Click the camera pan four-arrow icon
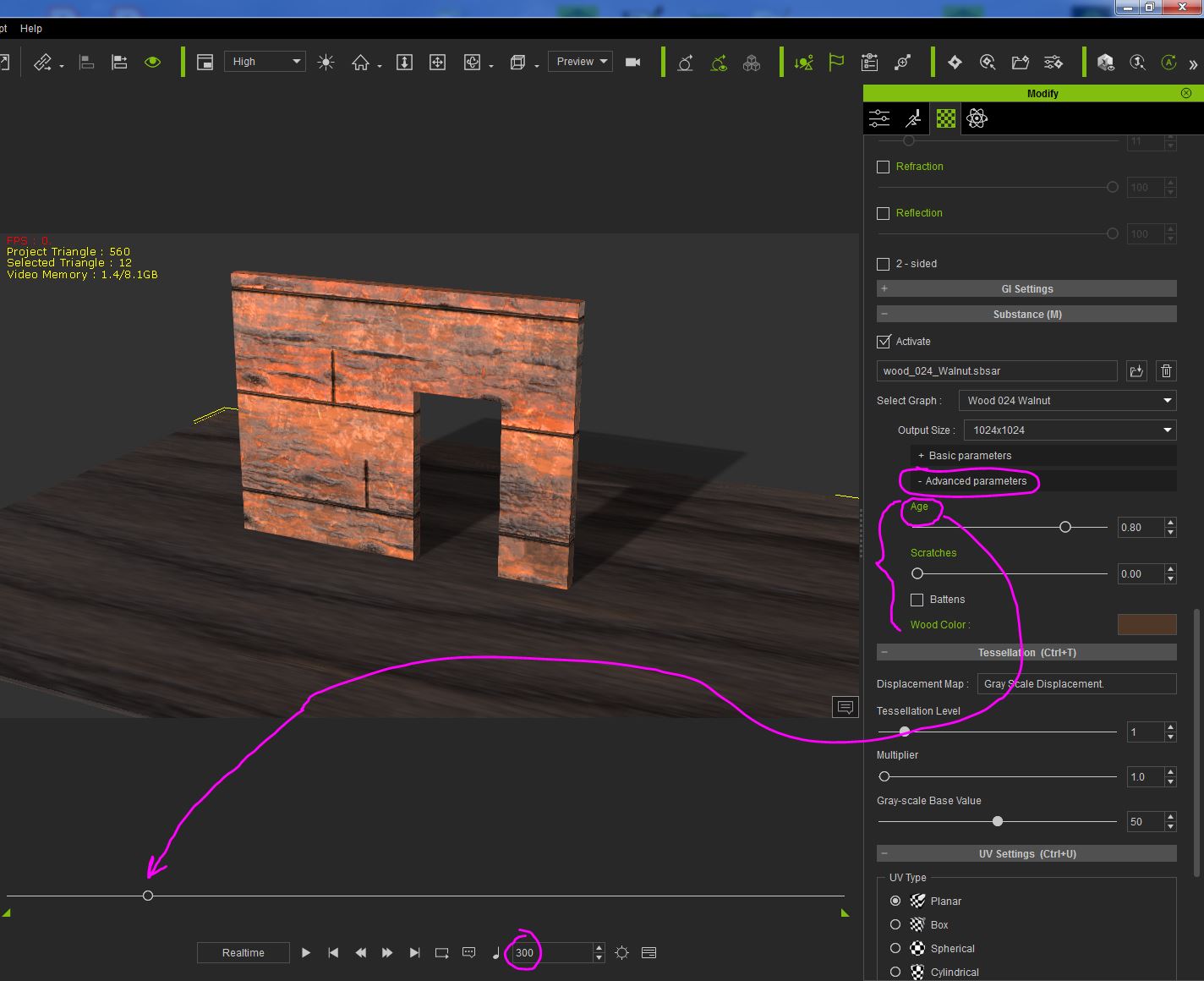This screenshot has width=1204, height=981. coord(437,62)
